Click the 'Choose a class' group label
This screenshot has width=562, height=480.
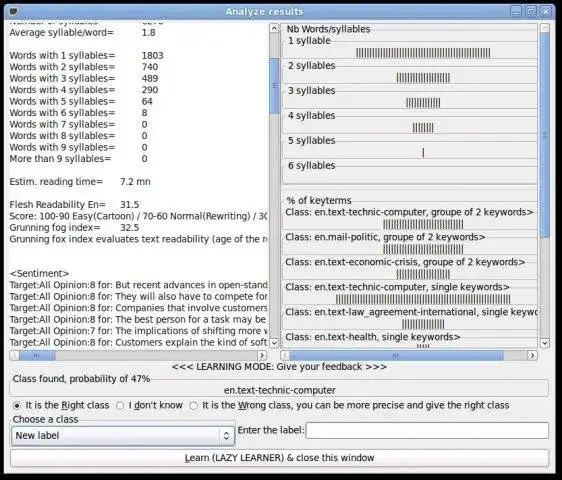coord(45,419)
